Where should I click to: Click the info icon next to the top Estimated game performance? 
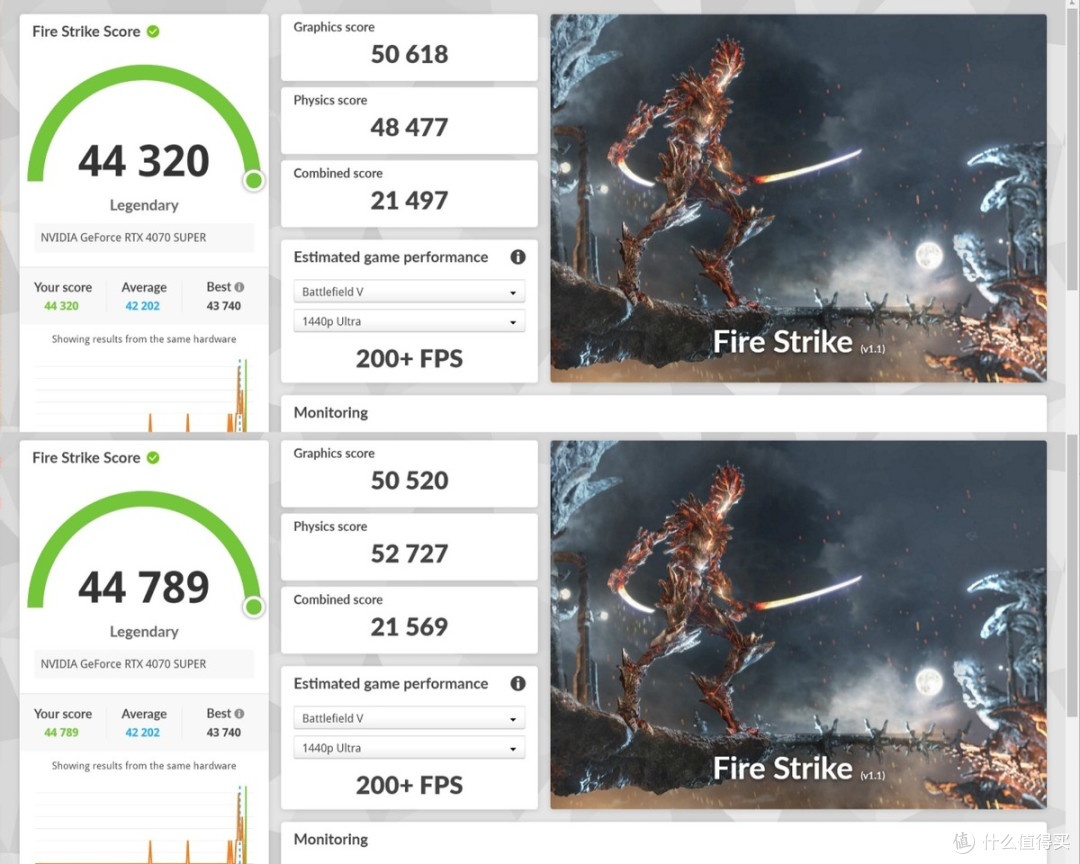click(x=518, y=257)
